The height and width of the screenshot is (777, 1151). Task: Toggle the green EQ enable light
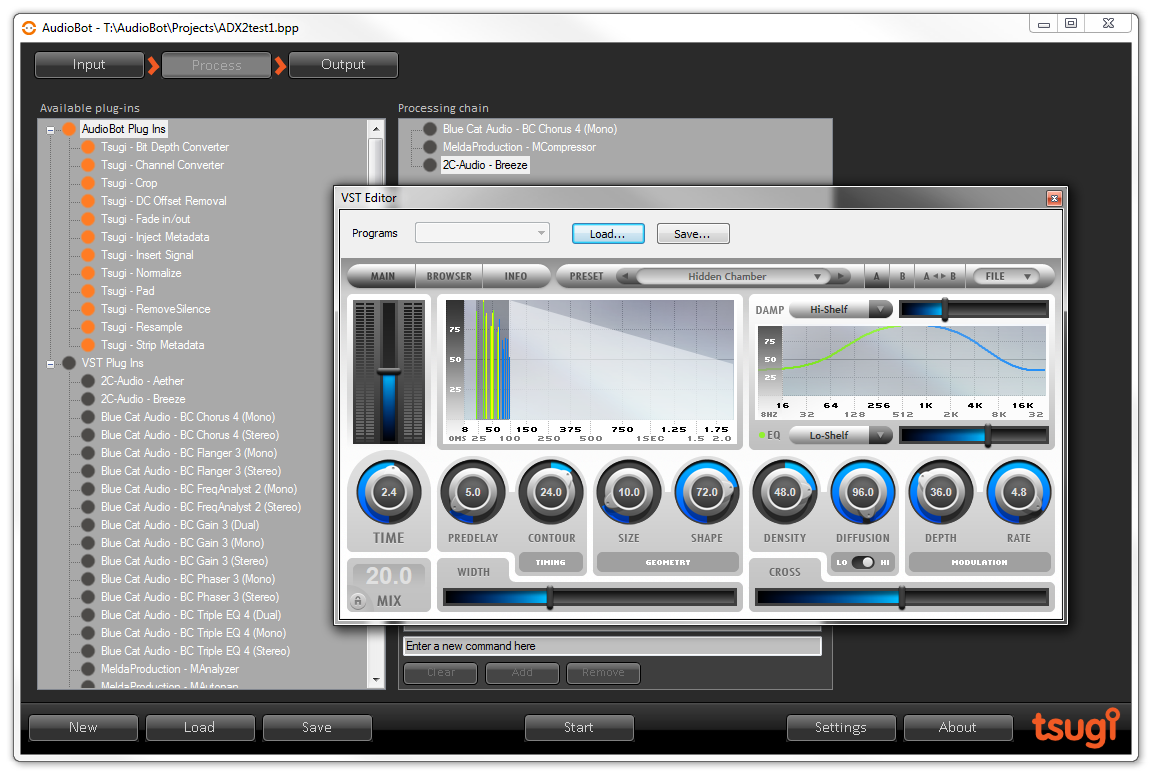pos(762,434)
